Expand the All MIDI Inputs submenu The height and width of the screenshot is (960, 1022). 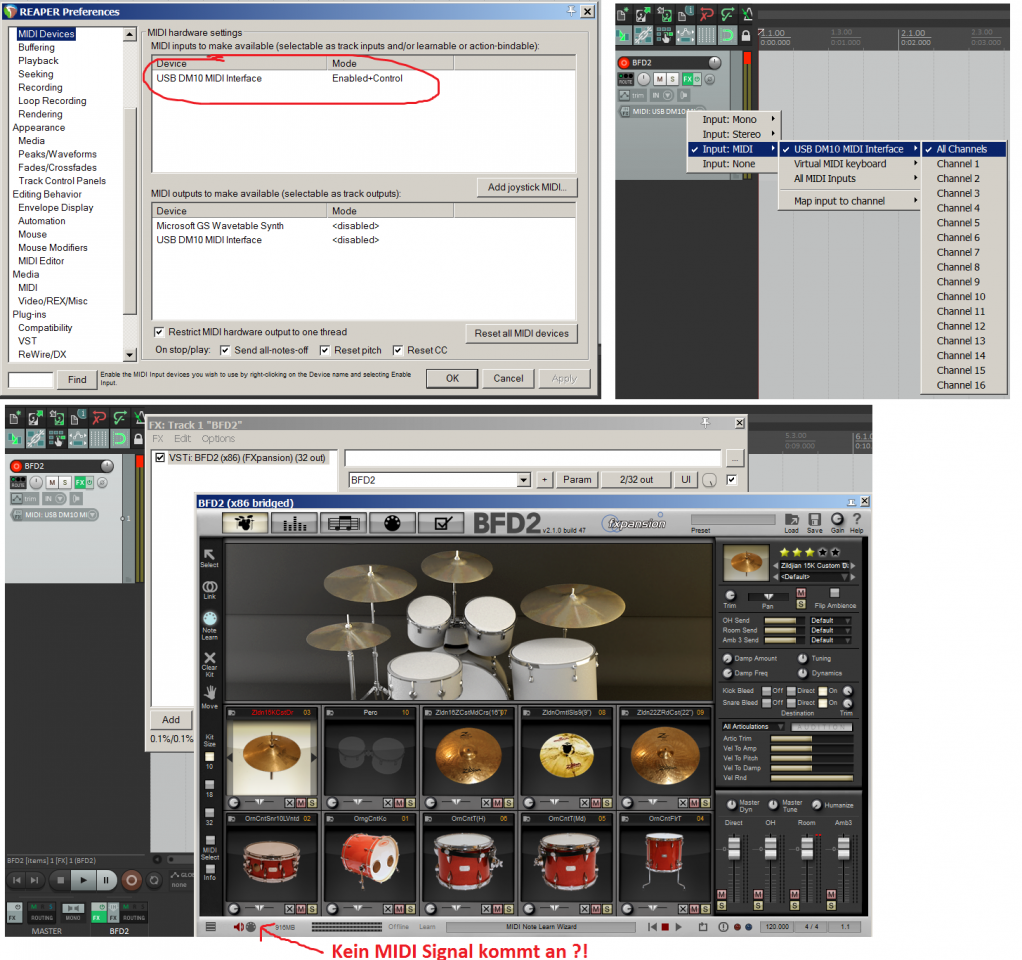click(x=850, y=179)
